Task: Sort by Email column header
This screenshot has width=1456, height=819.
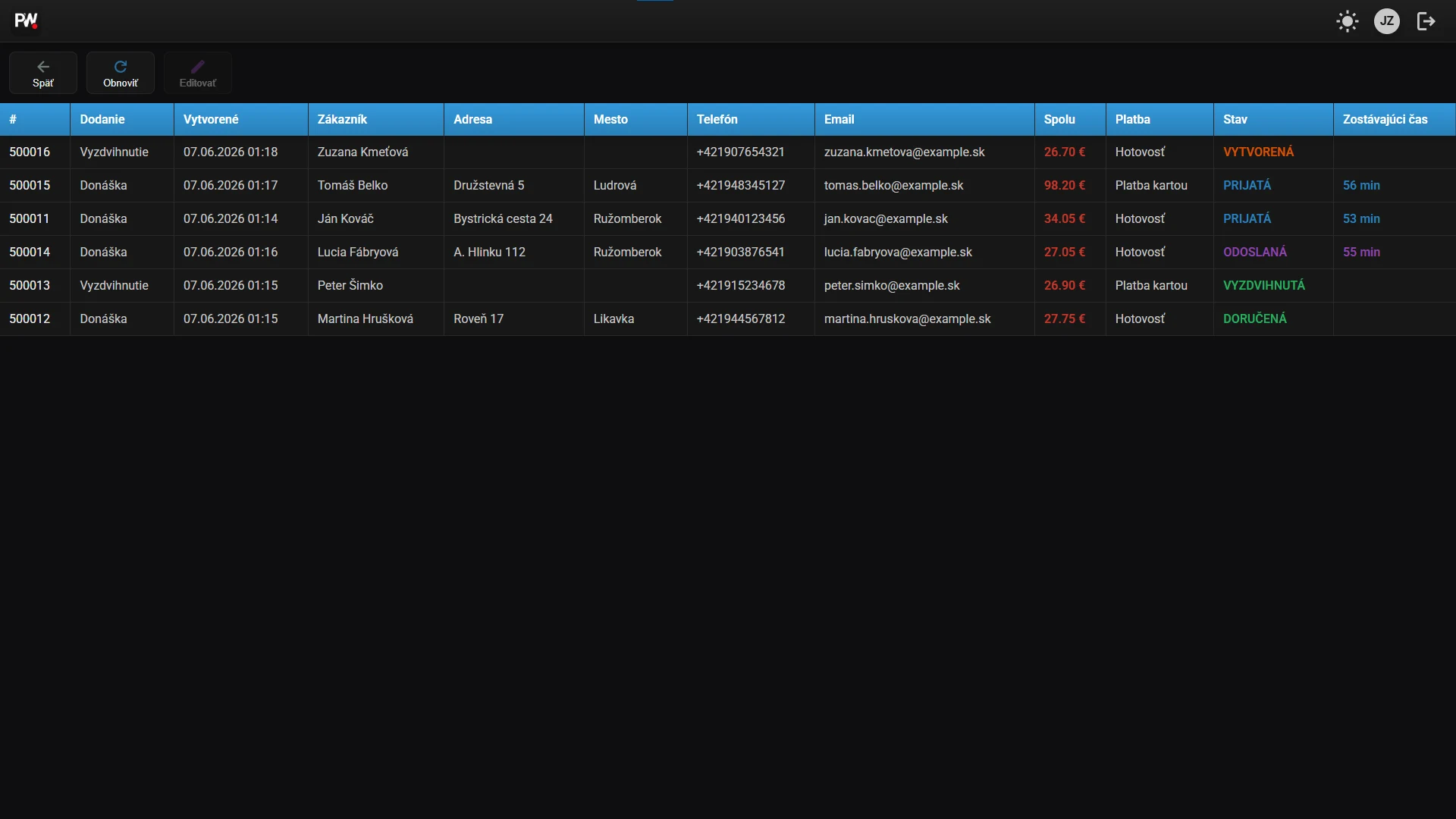Action: [x=924, y=119]
